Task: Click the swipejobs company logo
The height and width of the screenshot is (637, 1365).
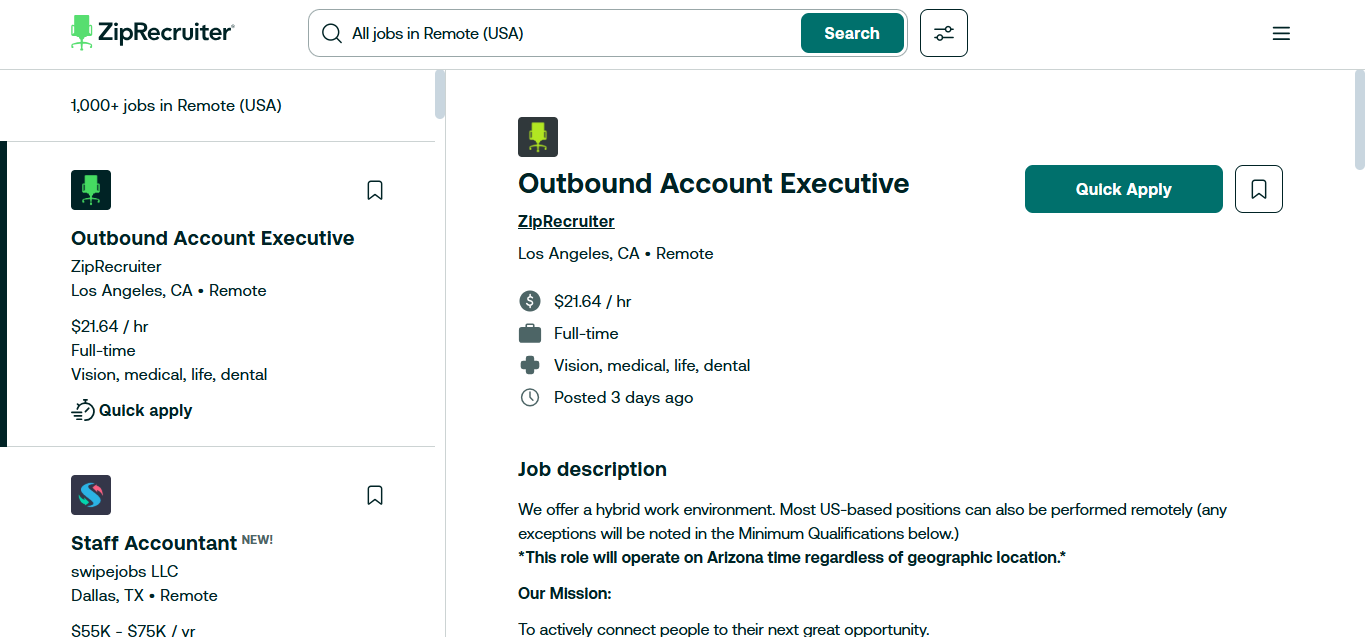Action: coord(91,495)
